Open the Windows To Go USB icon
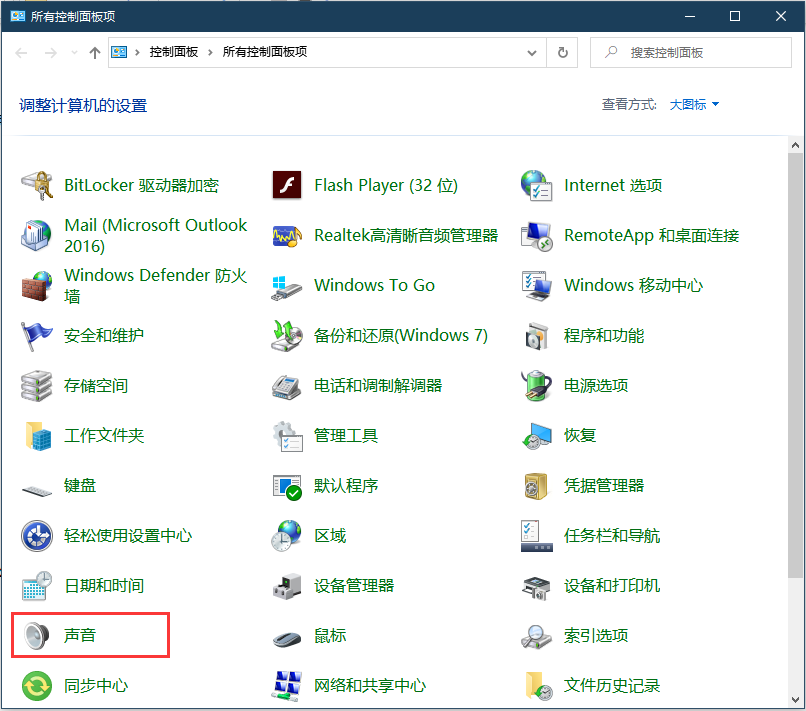Viewport: 806px width, 711px height. tap(287, 288)
